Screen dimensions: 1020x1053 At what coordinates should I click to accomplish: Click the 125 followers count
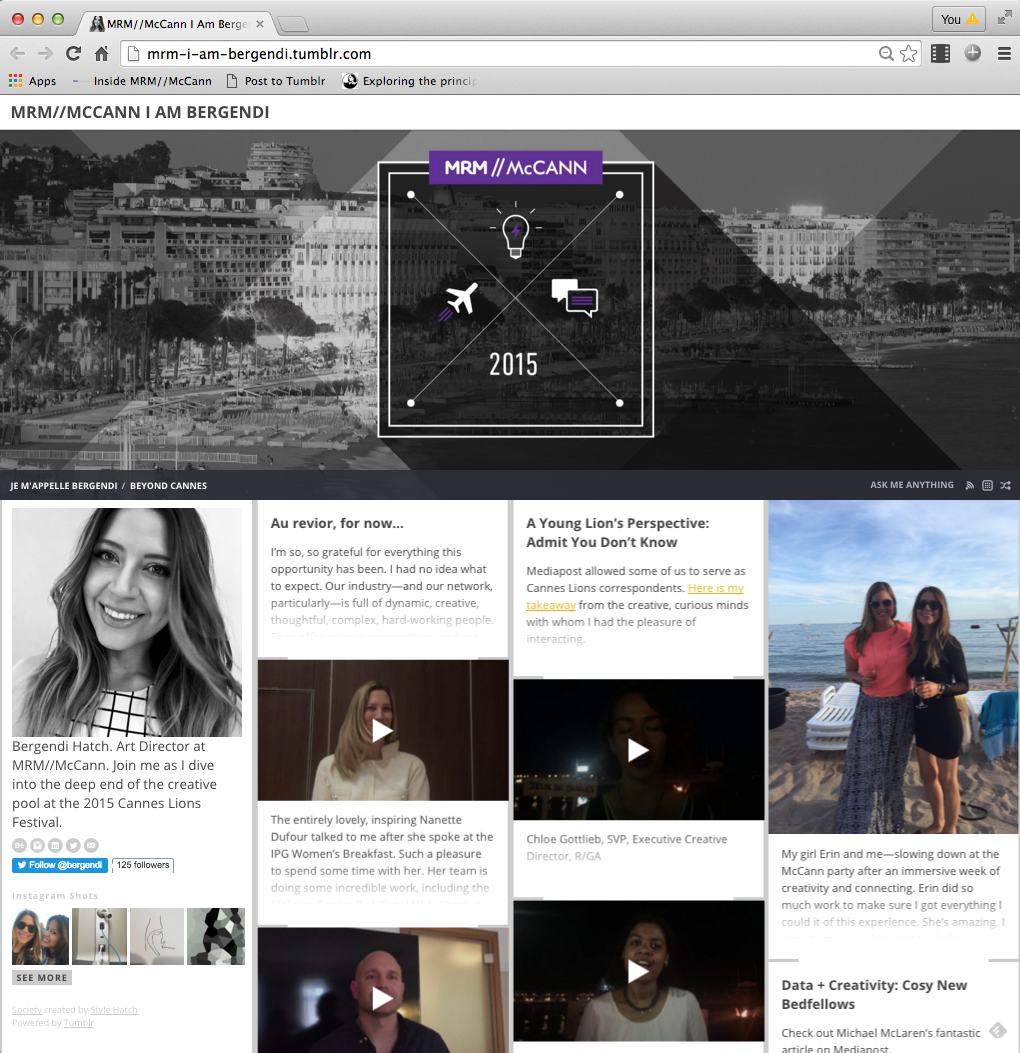[x=143, y=865]
